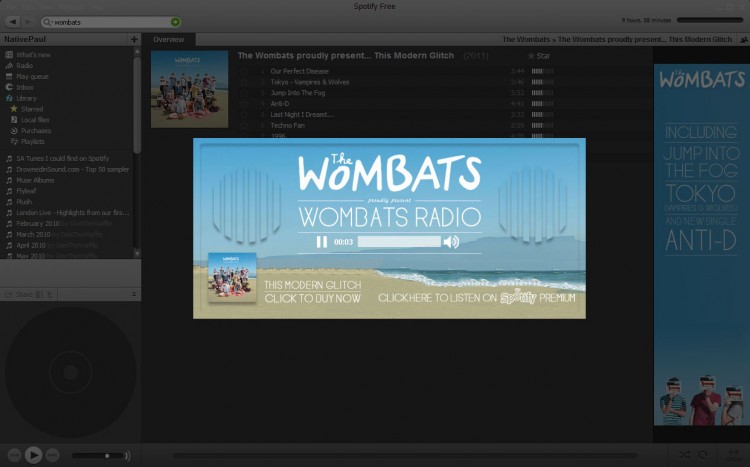Screen dimensions: 750x467
Task: Click the NativePaul username header
Action: click(x=25, y=39)
